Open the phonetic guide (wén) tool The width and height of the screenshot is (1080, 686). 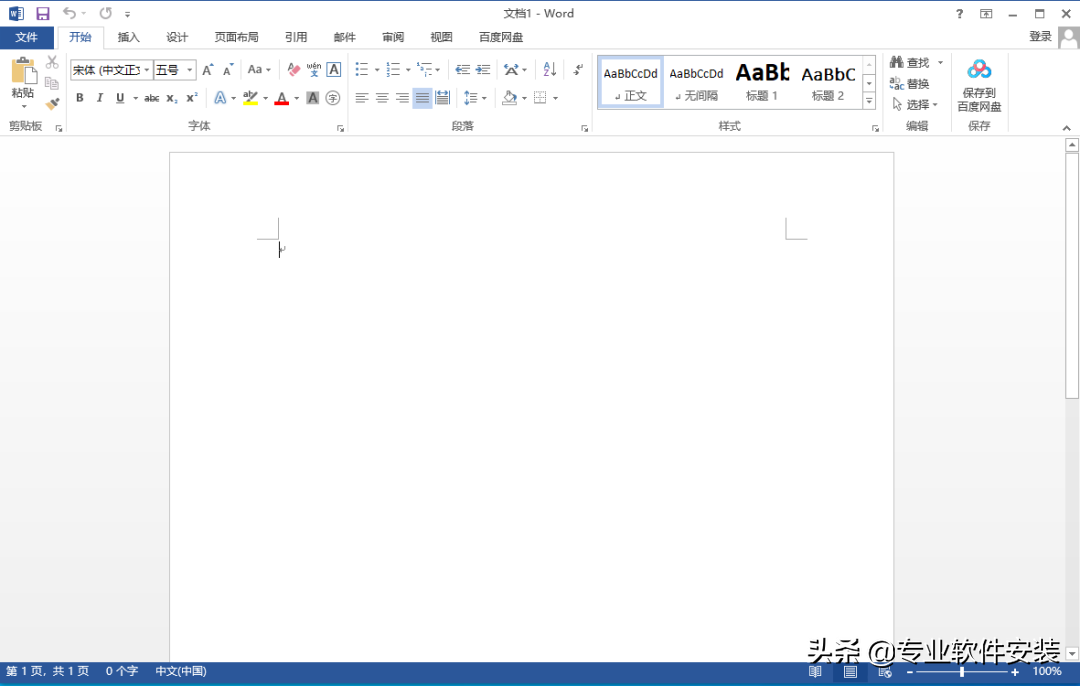(x=313, y=70)
